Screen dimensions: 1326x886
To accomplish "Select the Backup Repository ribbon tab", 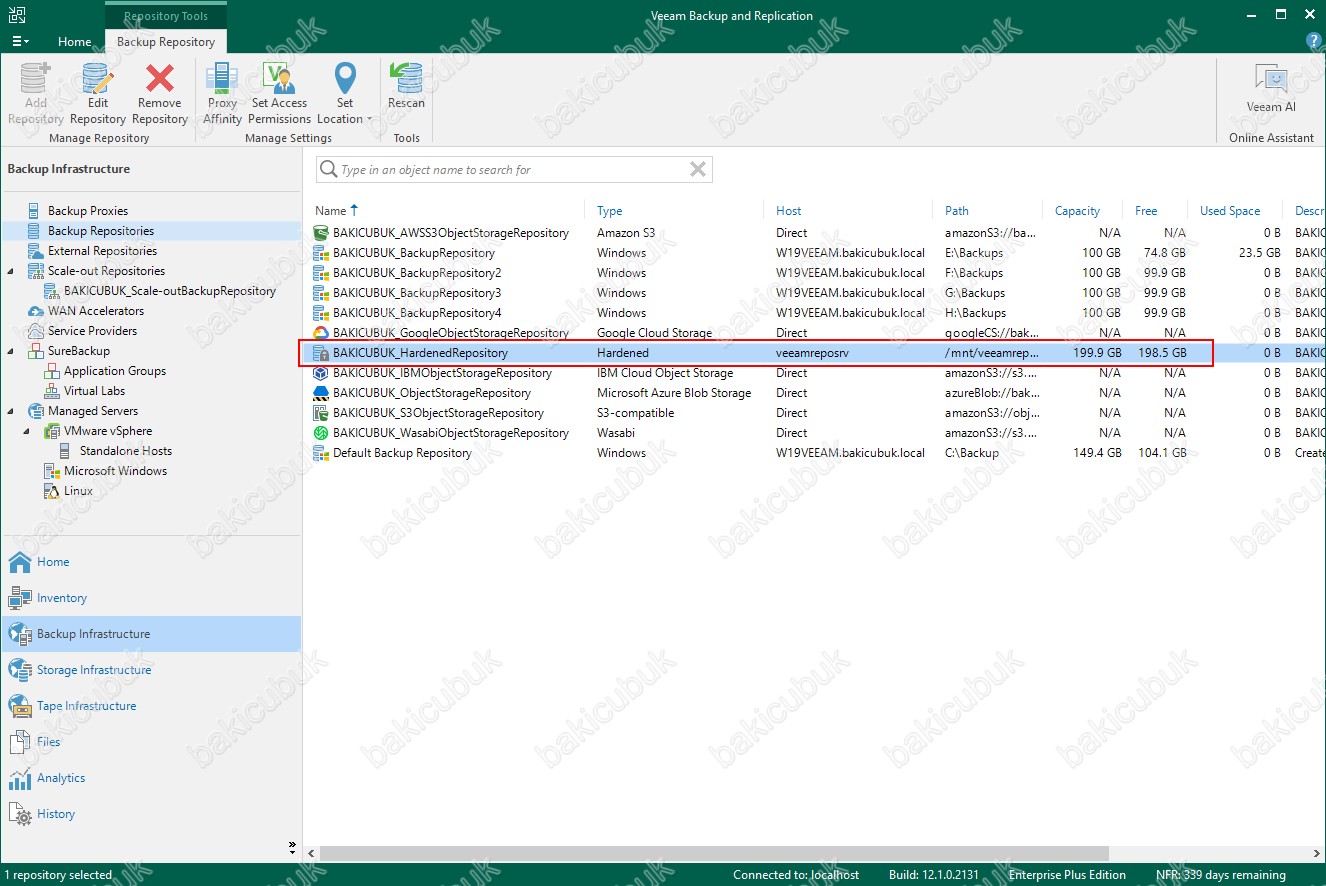I will 166,42.
